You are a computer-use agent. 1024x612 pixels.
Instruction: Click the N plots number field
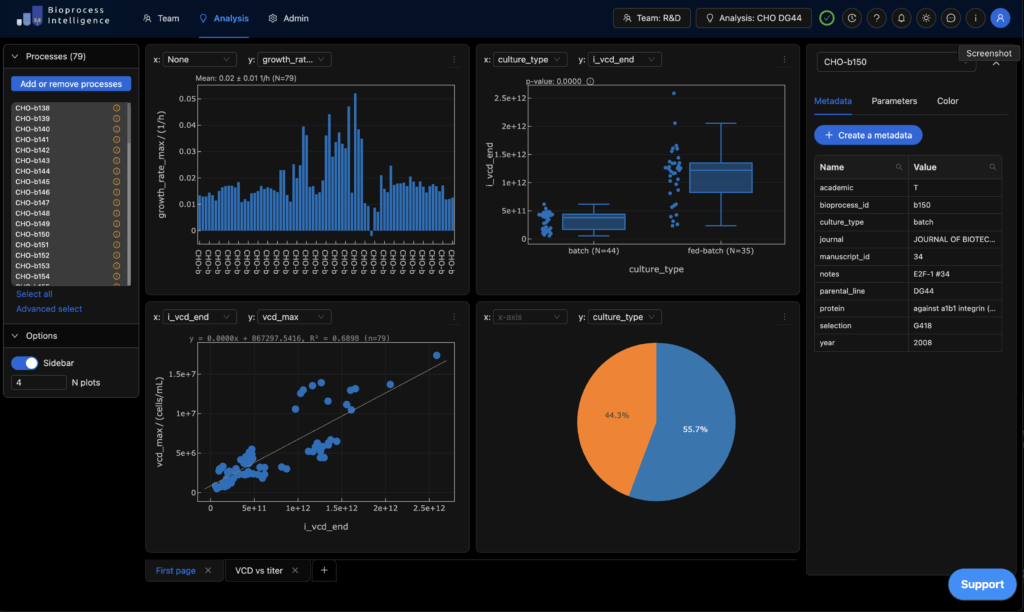click(x=38, y=382)
